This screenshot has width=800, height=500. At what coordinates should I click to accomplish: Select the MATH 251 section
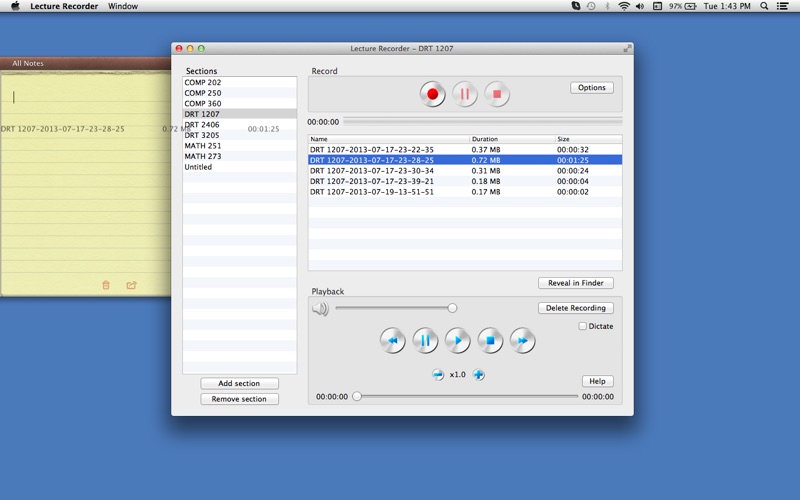pyautogui.click(x=239, y=146)
